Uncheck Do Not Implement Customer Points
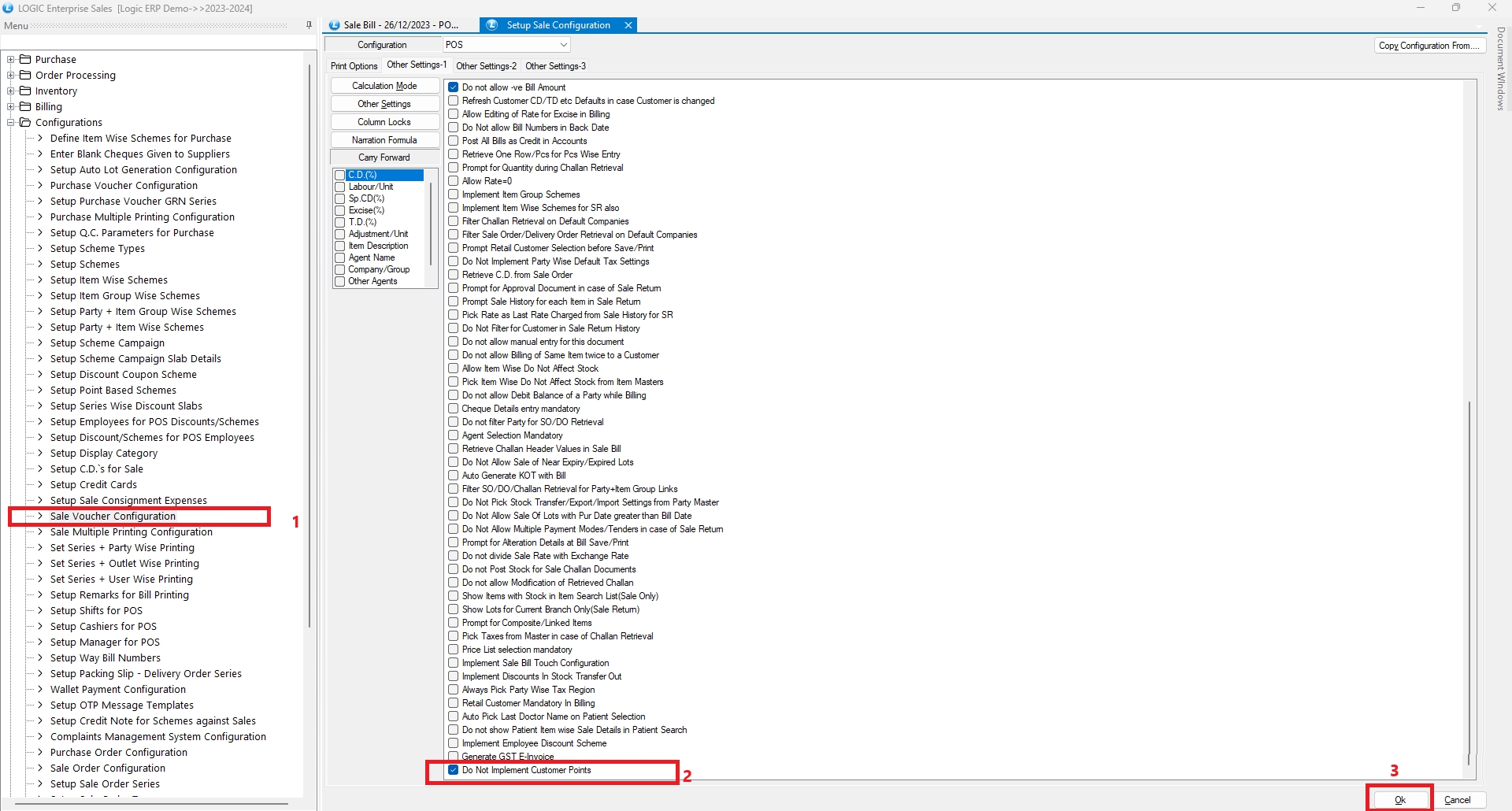Viewport: 1512px width, 811px height. click(454, 770)
